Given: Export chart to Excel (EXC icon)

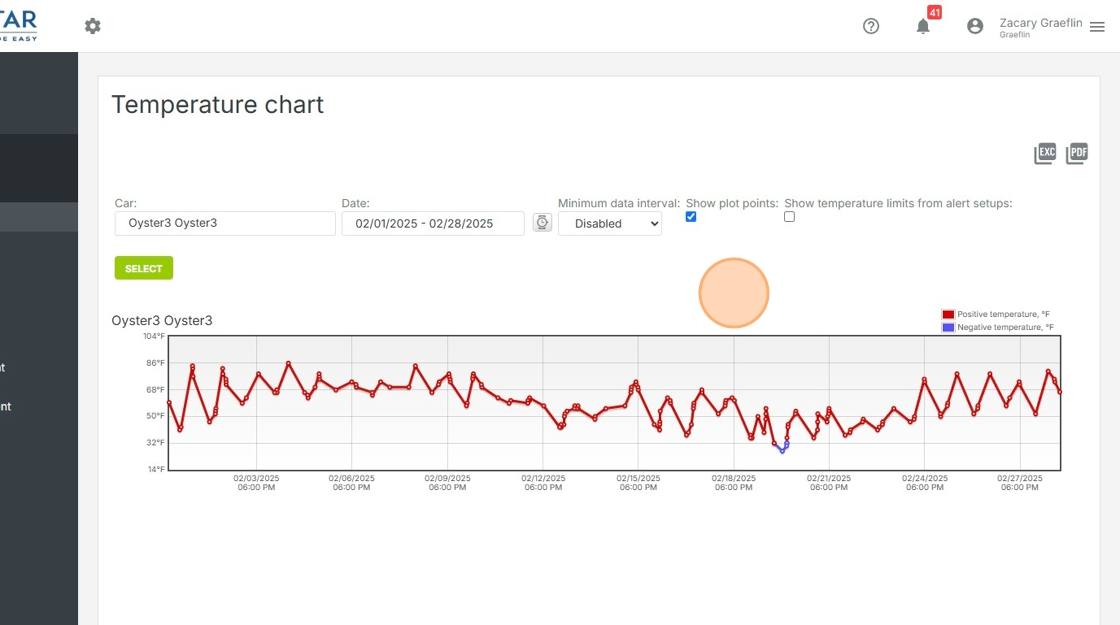Looking at the screenshot, I should [1045, 153].
